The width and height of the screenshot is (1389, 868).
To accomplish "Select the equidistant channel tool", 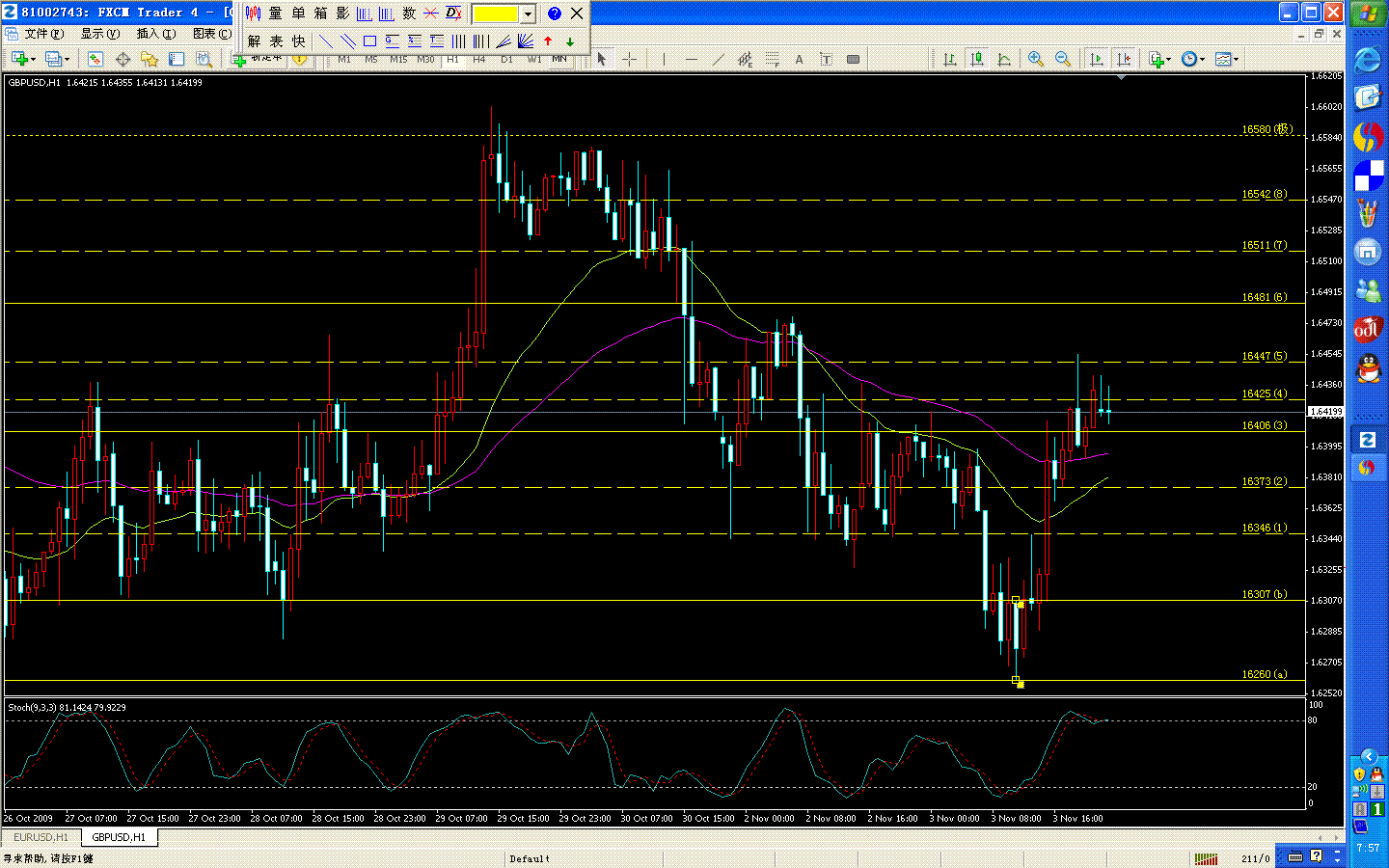I will pyautogui.click(x=745, y=59).
